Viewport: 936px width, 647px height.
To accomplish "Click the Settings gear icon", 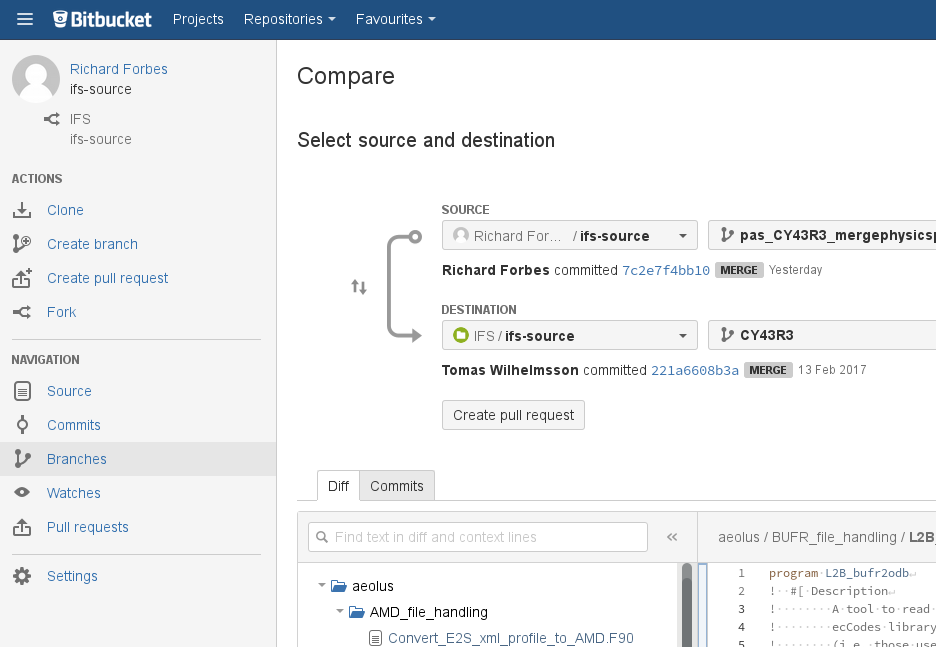I will (22, 576).
